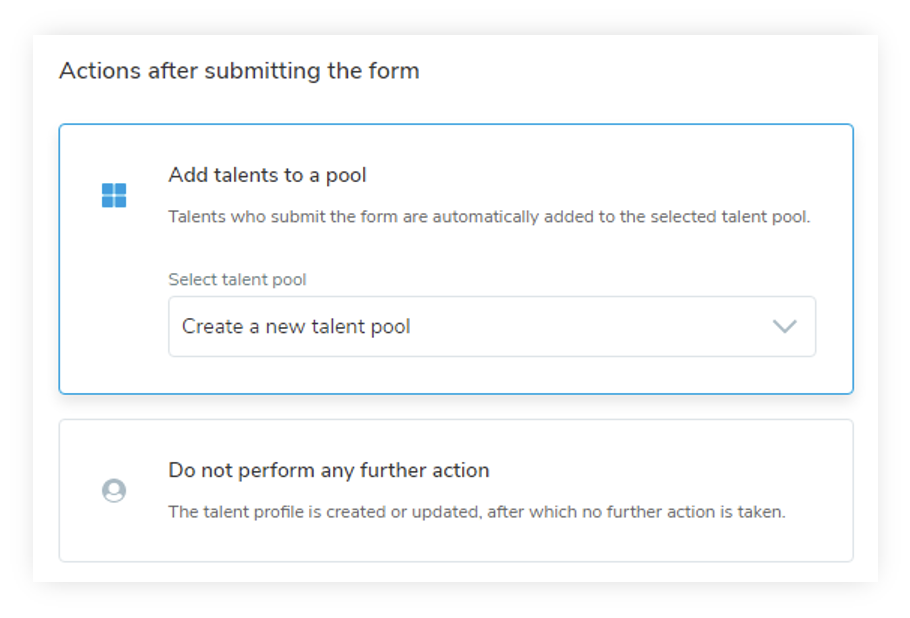Click the word 'pool' in the first card title
This screenshot has width=910, height=618.
coord(346,175)
